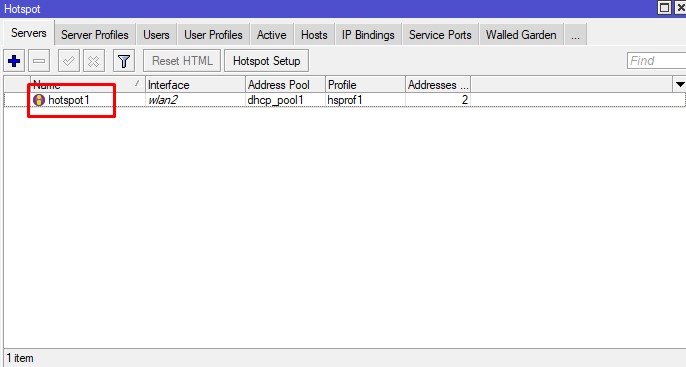686x367 pixels.
Task: Sort by Address Pool column header
Action: click(x=285, y=84)
